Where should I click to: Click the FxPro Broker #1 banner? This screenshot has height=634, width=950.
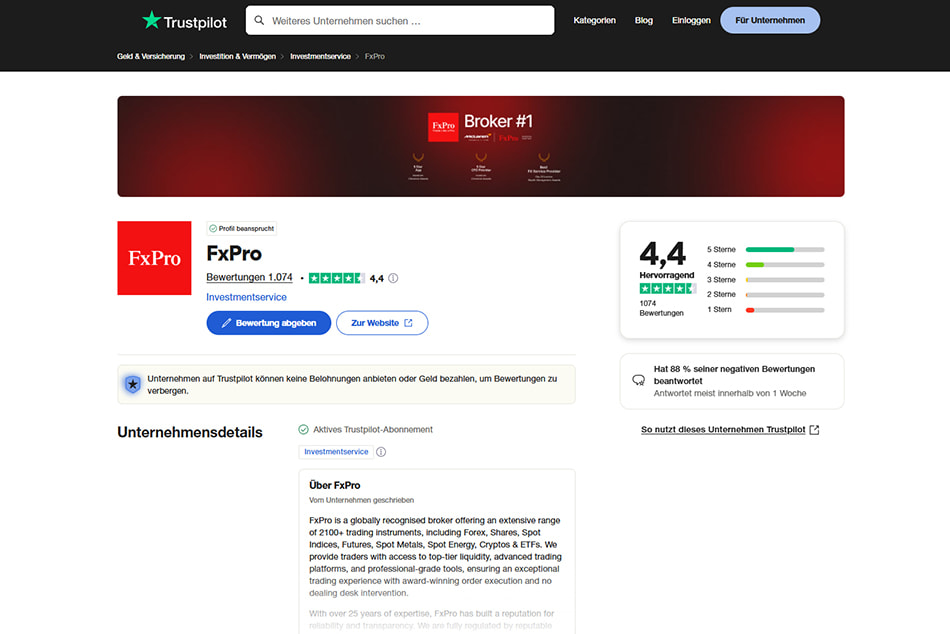480,146
